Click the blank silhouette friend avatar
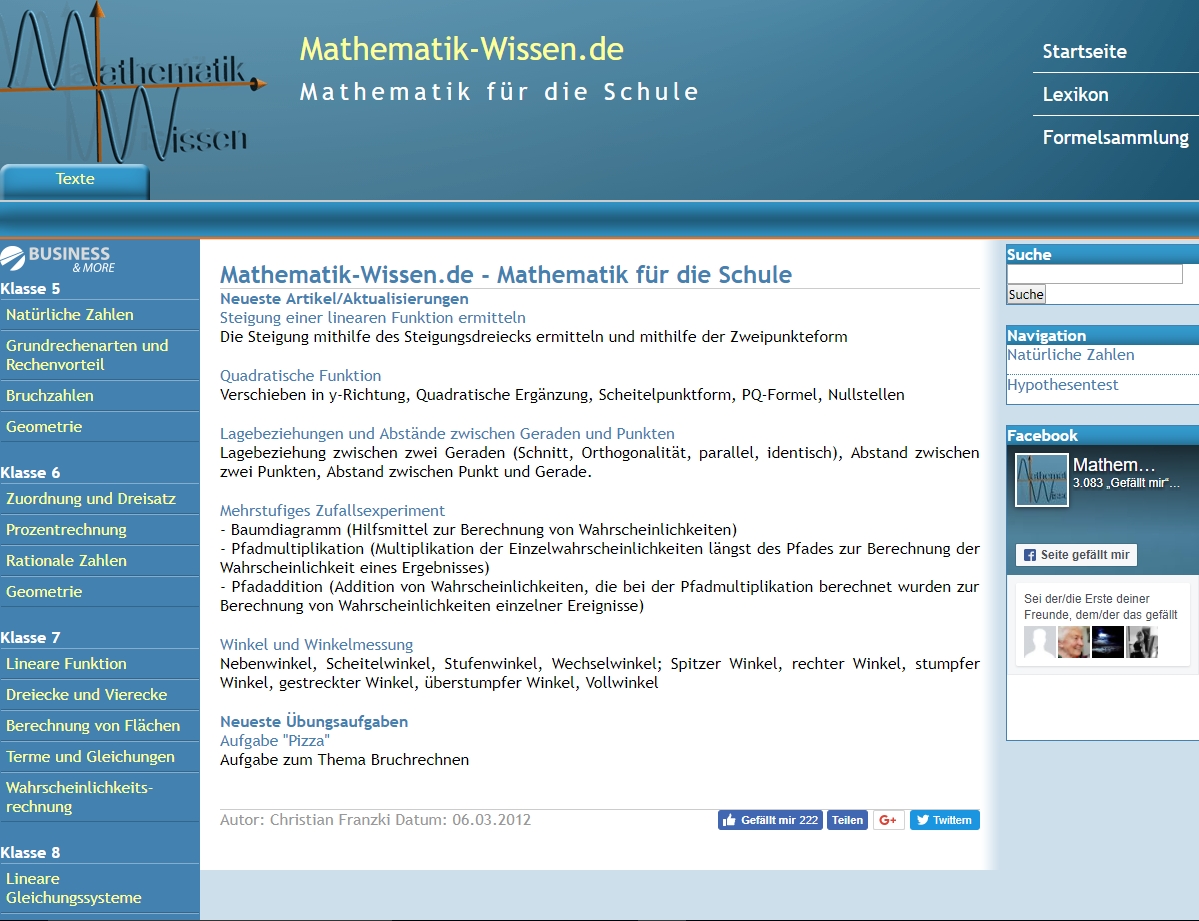Viewport: 1199px width, 921px height. click(x=1040, y=643)
